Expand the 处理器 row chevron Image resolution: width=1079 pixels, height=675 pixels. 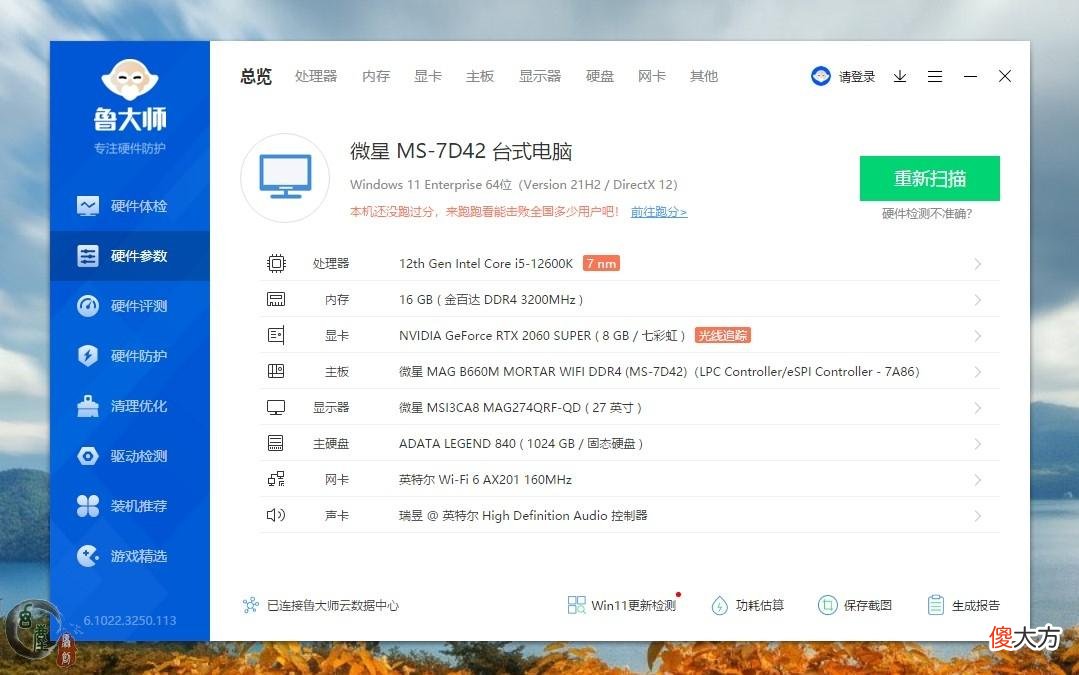coord(978,264)
